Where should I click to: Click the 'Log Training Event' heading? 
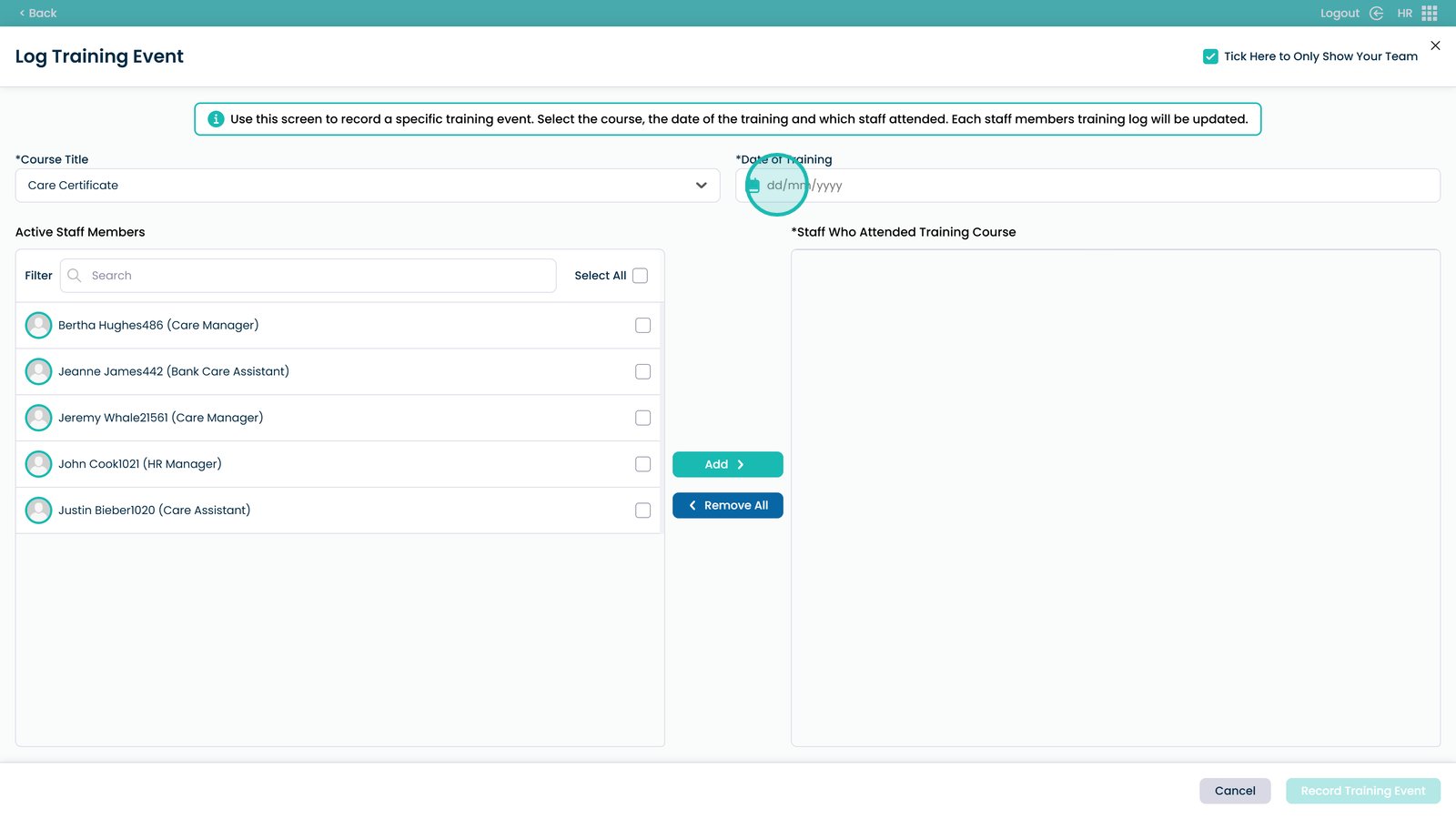(99, 56)
